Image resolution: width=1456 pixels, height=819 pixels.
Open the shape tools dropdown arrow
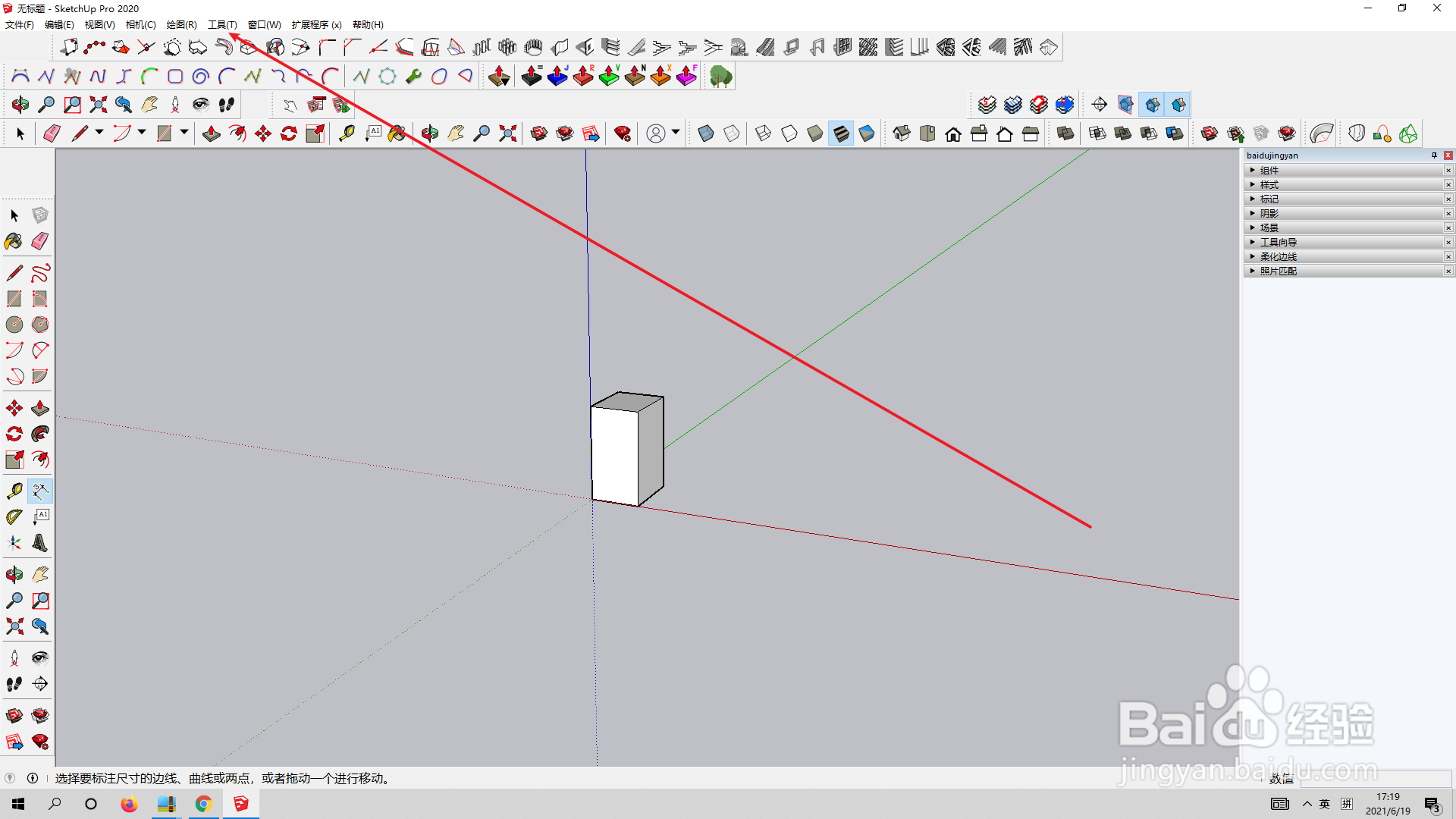[184, 133]
